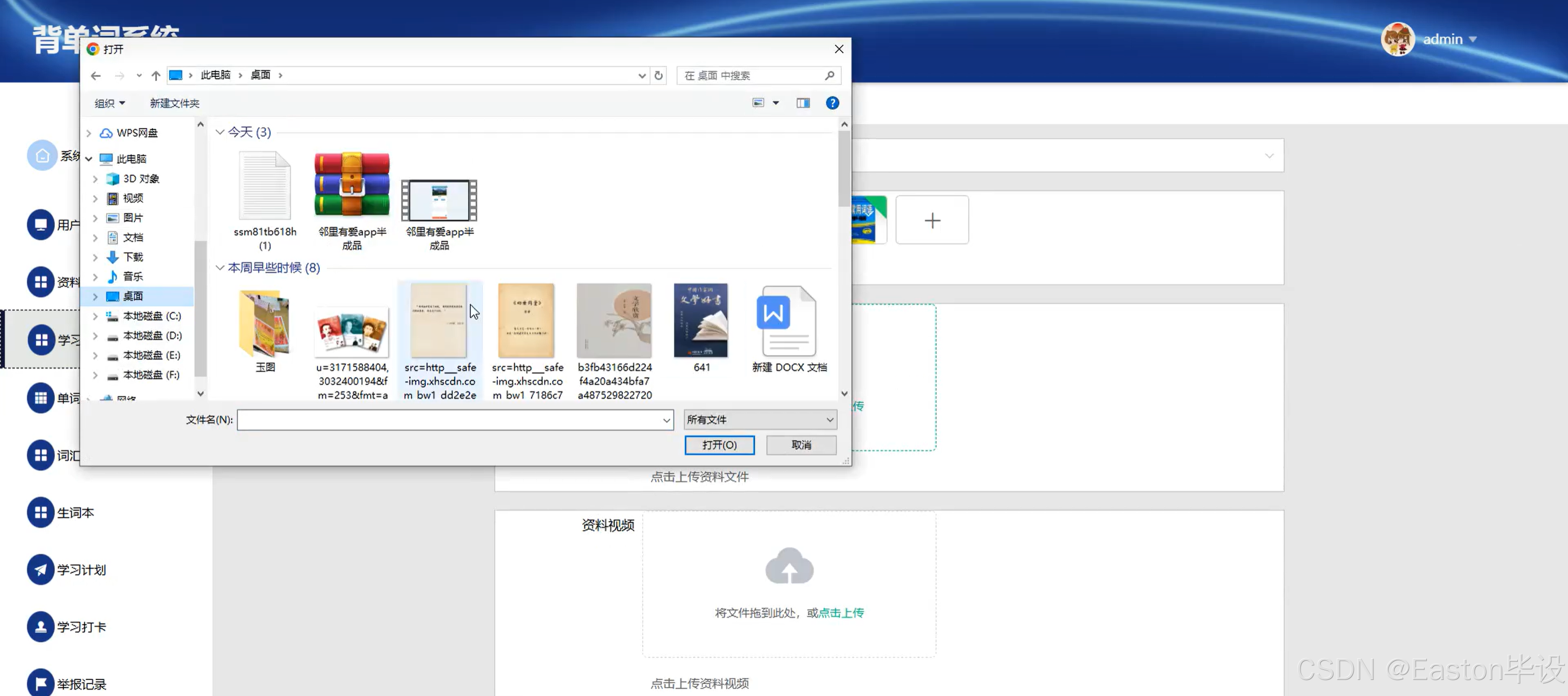Open 下载 folder in tree
Image resolution: width=1568 pixels, height=696 pixels.
coord(133,257)
